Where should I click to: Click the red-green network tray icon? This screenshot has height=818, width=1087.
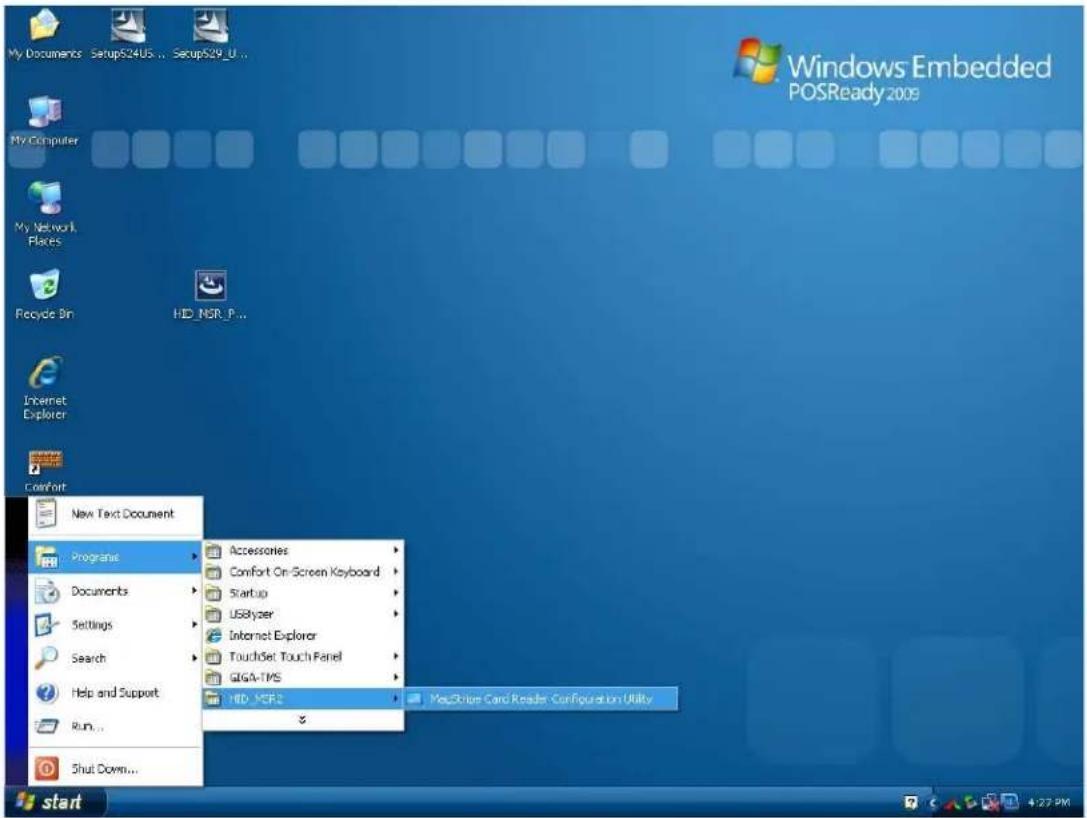point(954,803)
